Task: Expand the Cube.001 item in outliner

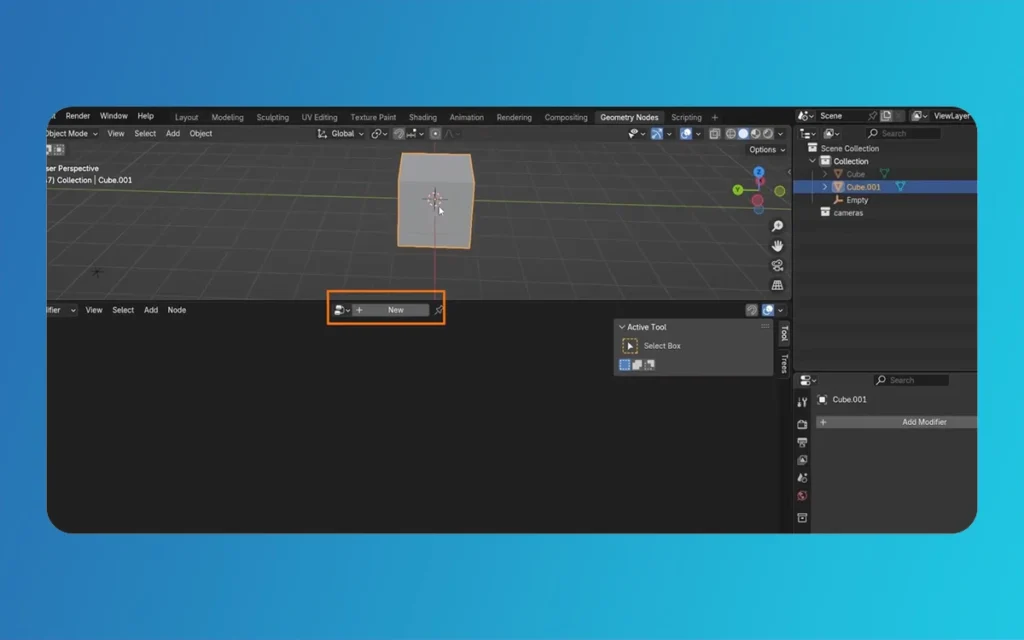Action: 825,187
